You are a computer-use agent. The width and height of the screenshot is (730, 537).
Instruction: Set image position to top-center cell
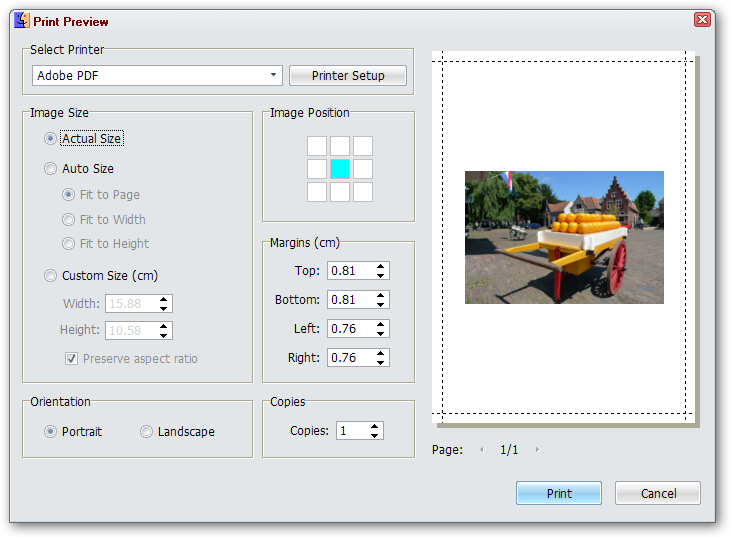340,146
